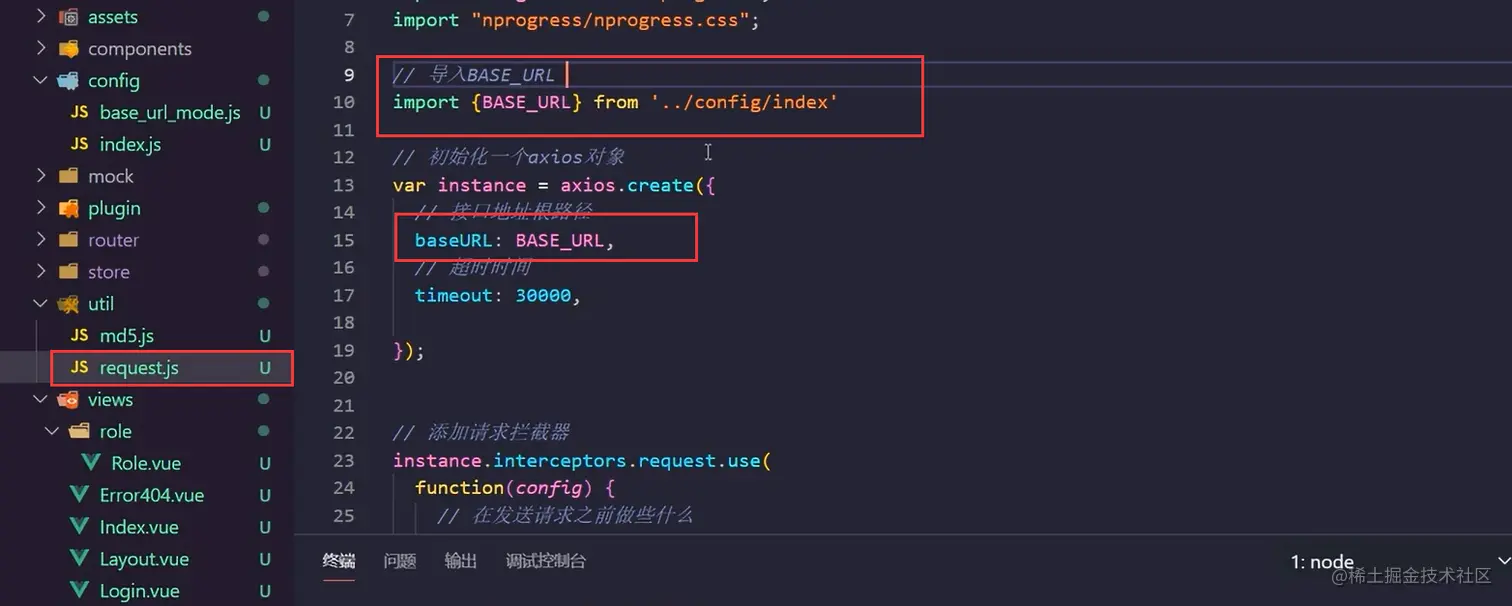Image resolution: width=1512 pixels, height=606 pixels.
Task: Click Vue icon of Role.vue
Action: pos(91,463)
